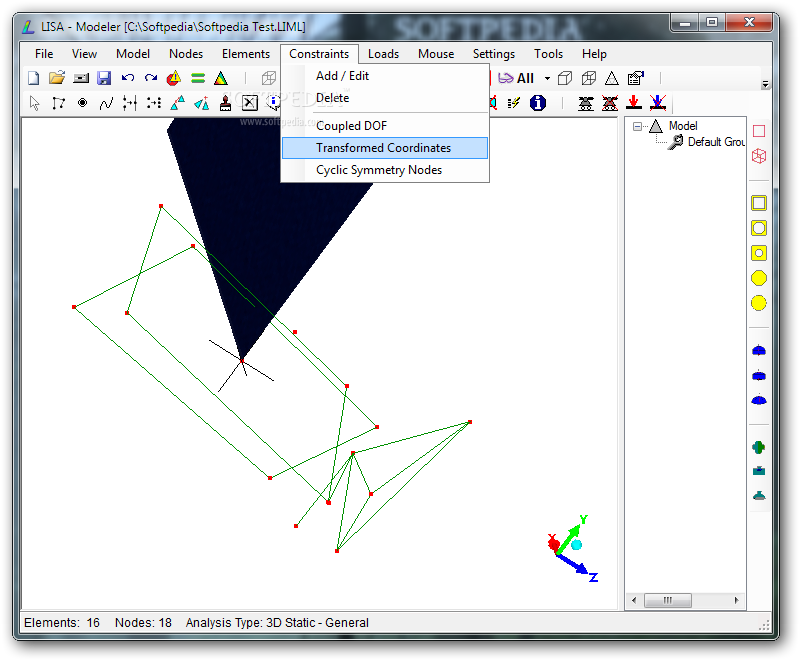Click the red downward arrow load icon

coord(634,103)
